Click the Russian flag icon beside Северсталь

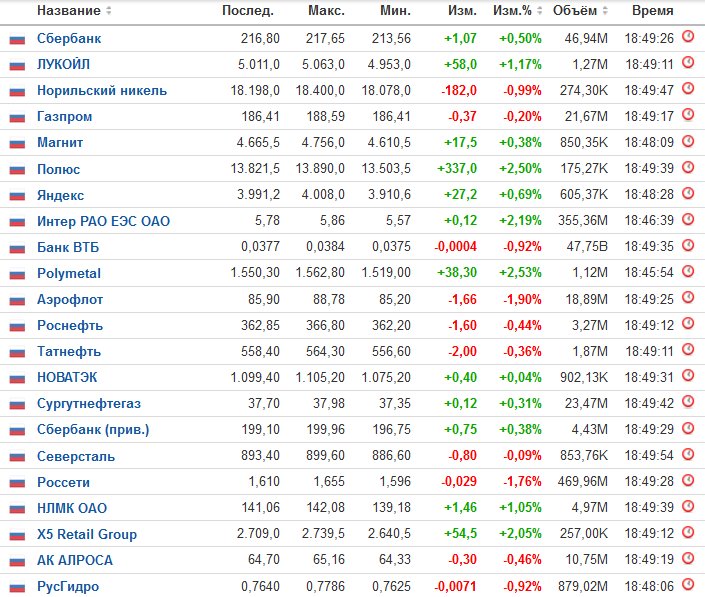[17, 457]
